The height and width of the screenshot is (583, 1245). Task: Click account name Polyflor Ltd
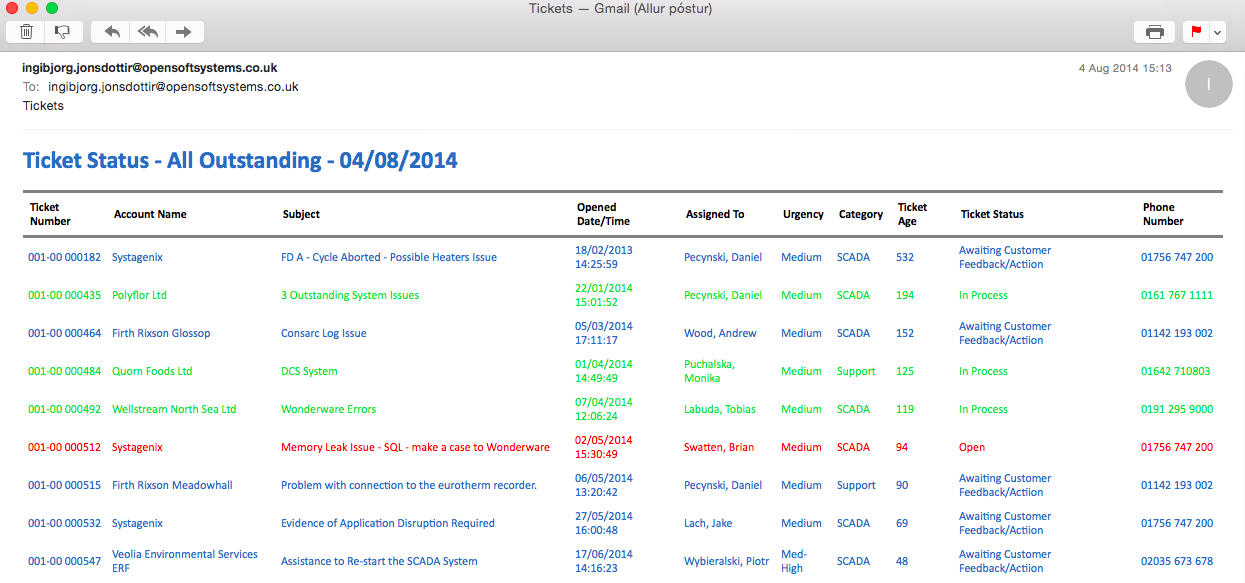click(139, 295)
